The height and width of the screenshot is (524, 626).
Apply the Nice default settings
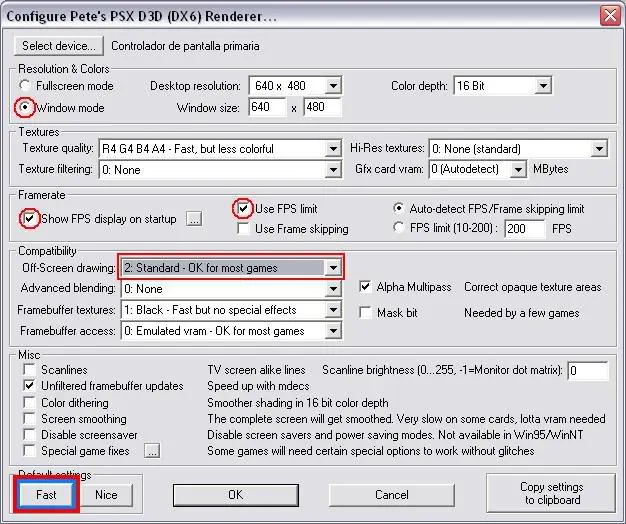tap(106, 495)
